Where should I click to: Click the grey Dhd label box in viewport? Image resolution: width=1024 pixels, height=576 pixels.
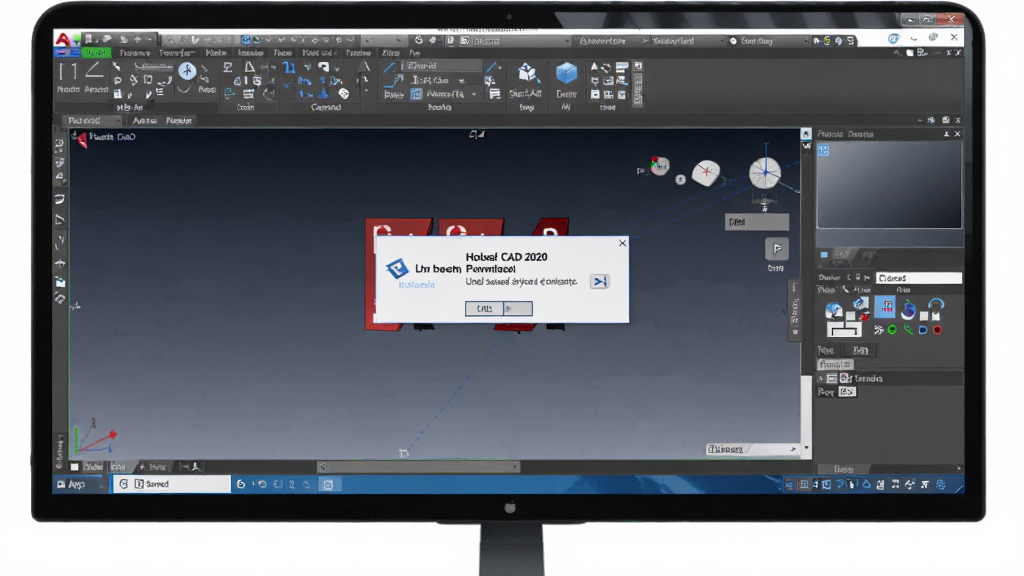tap(757, 222)
